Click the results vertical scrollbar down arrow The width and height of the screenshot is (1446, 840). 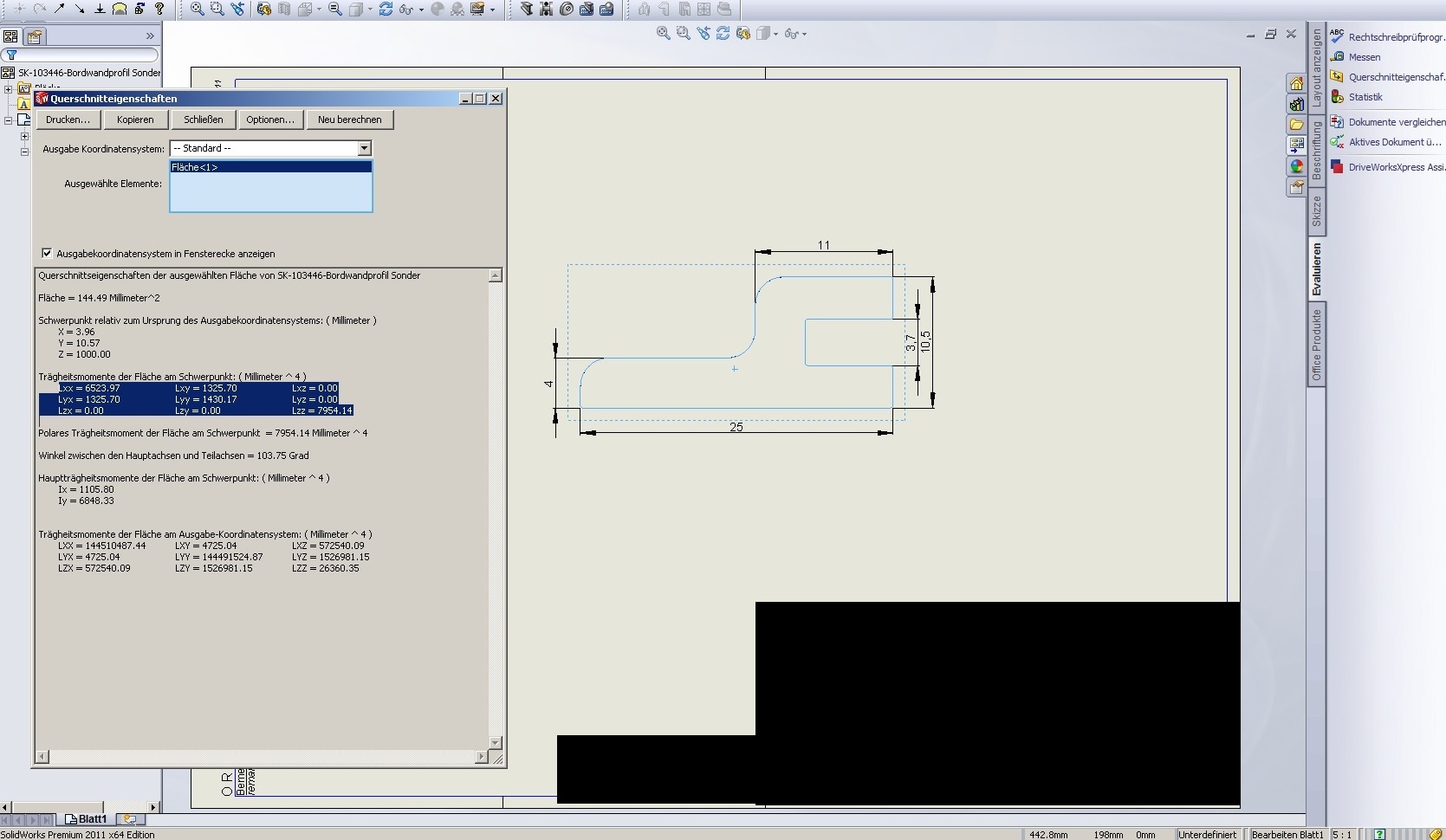(x=495, y=742)
